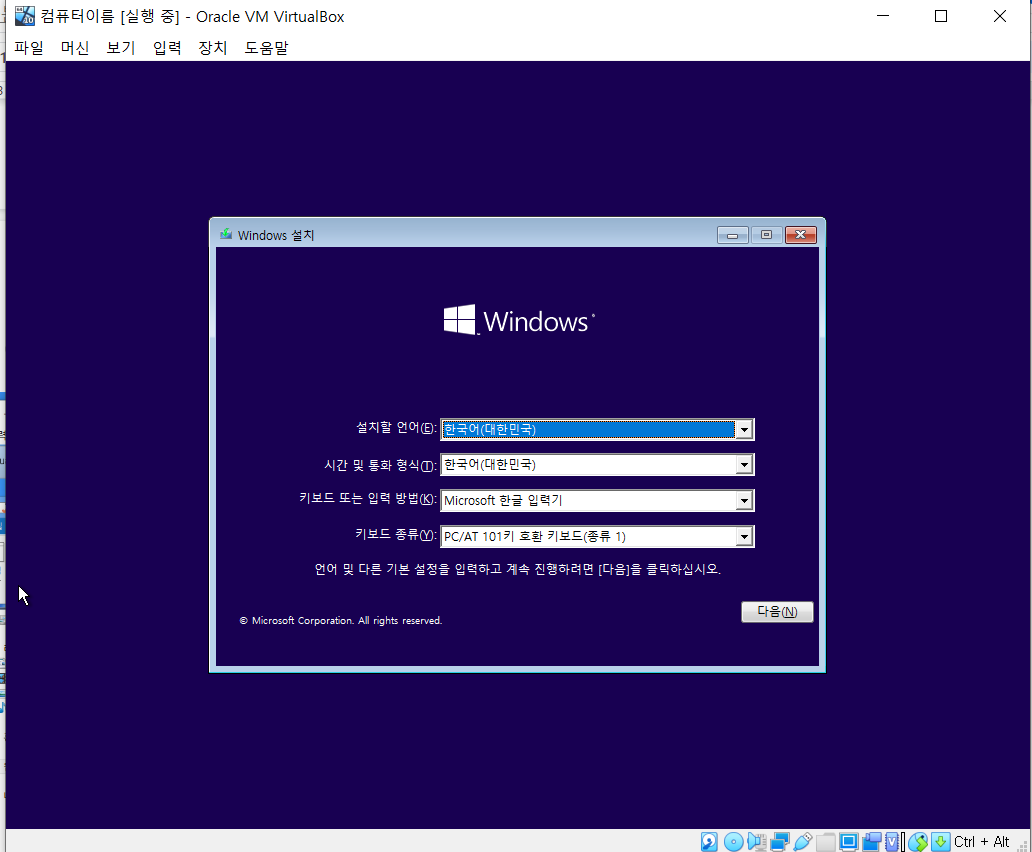Open the 도움말 menu

[266, 47]
